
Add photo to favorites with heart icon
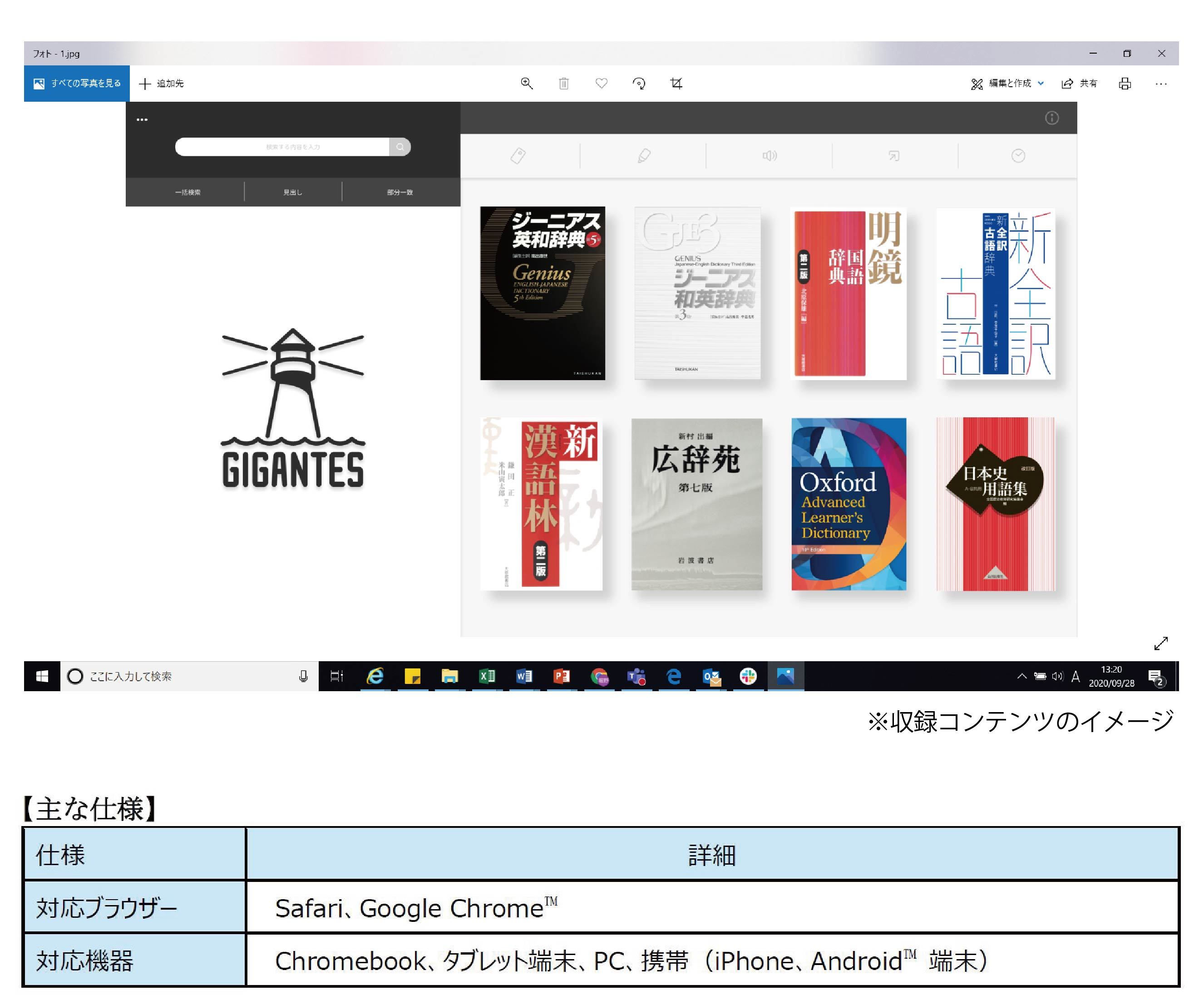[601, 84]
